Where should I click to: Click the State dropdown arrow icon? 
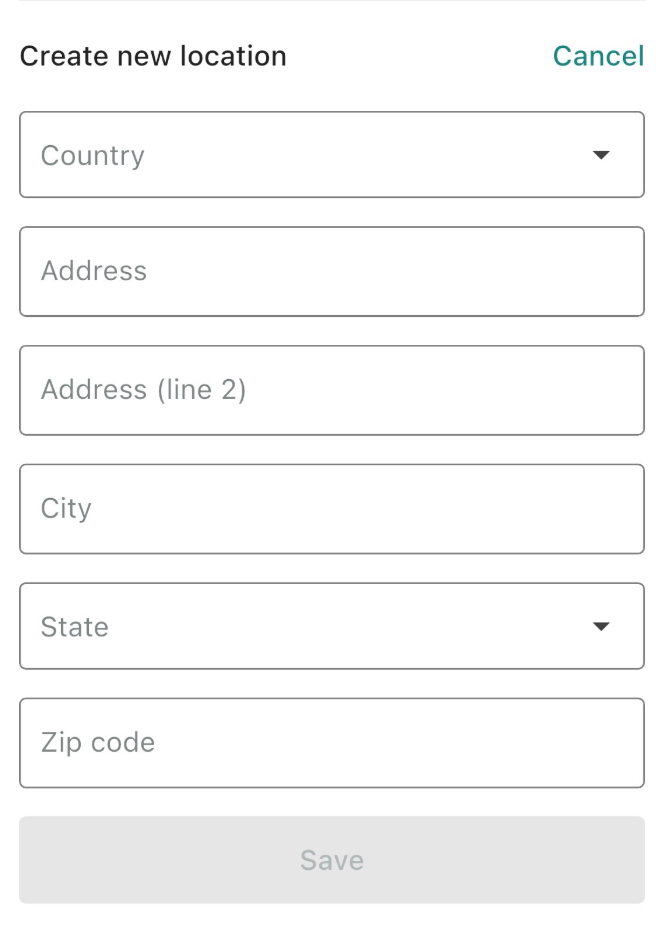tap(601, 627)
